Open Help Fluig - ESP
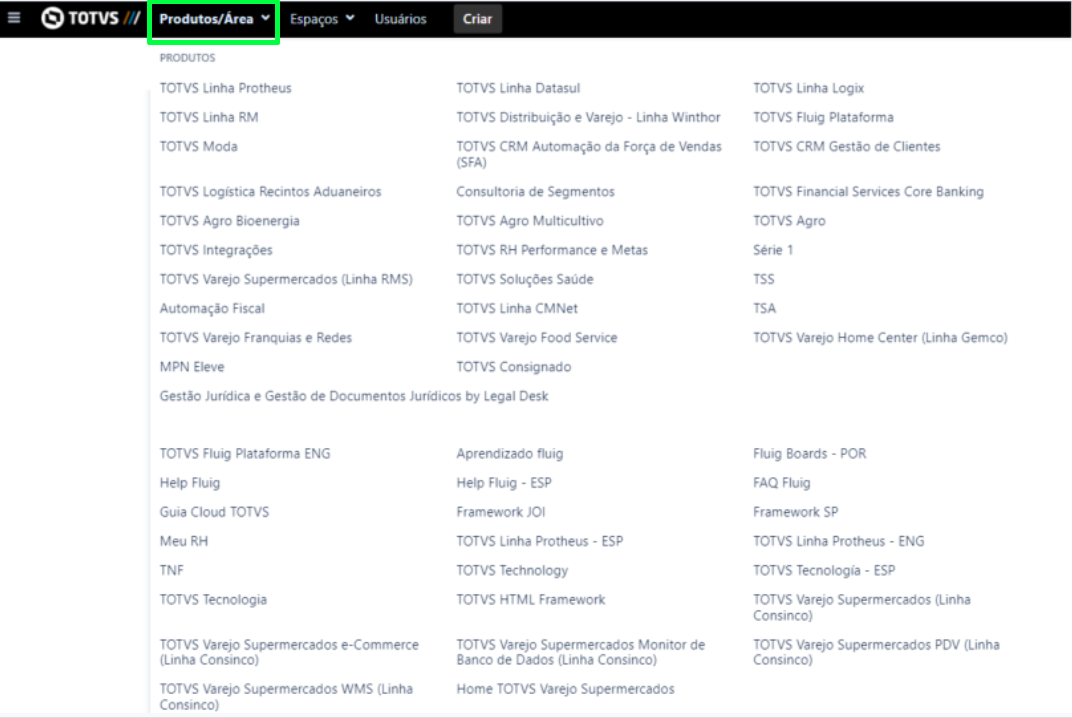 [504, 483]
